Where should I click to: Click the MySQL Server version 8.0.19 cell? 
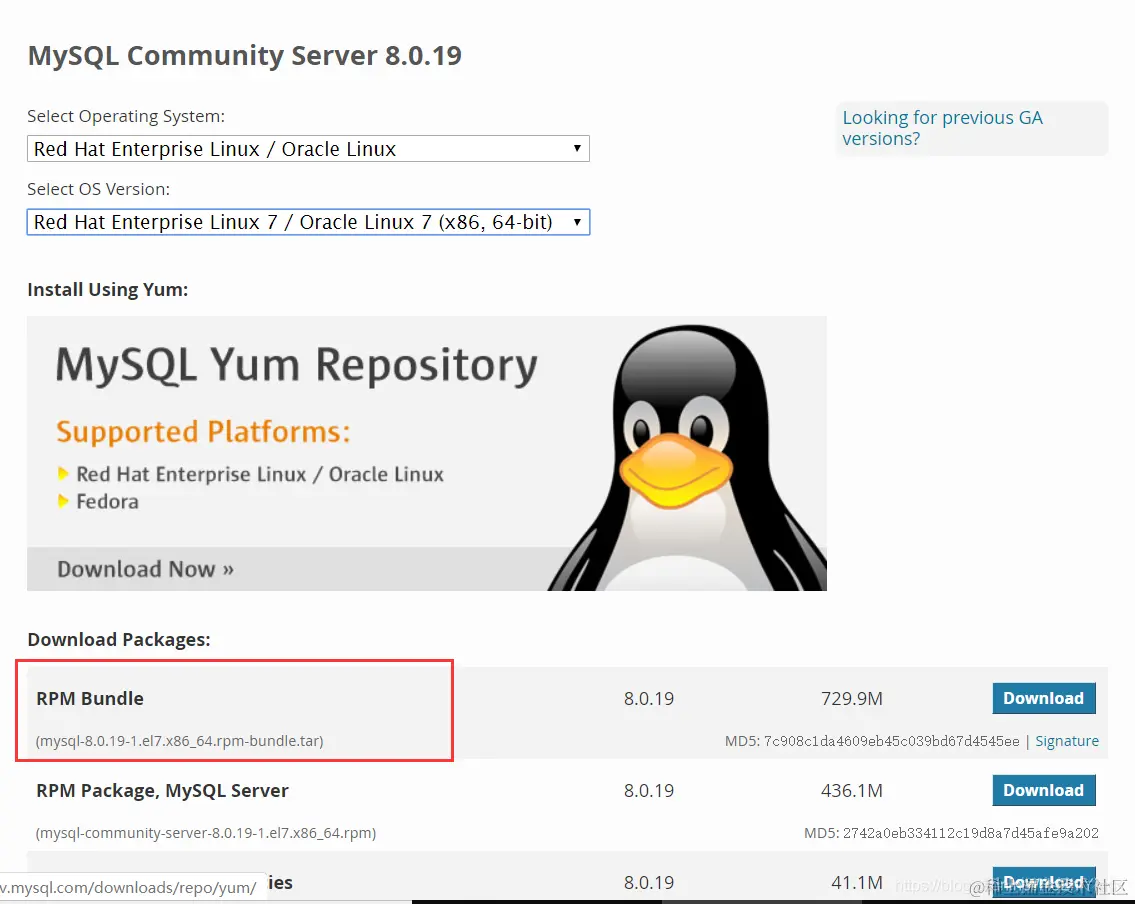(649, 790)
